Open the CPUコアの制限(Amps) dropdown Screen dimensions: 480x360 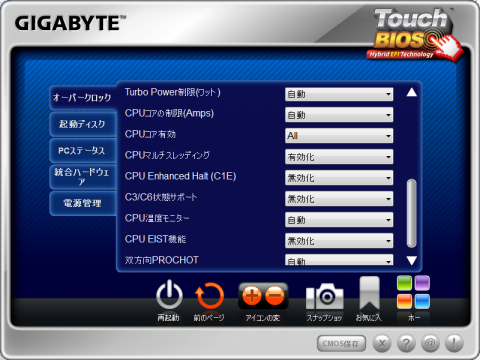pyautogui.click(x=339, y=115)
